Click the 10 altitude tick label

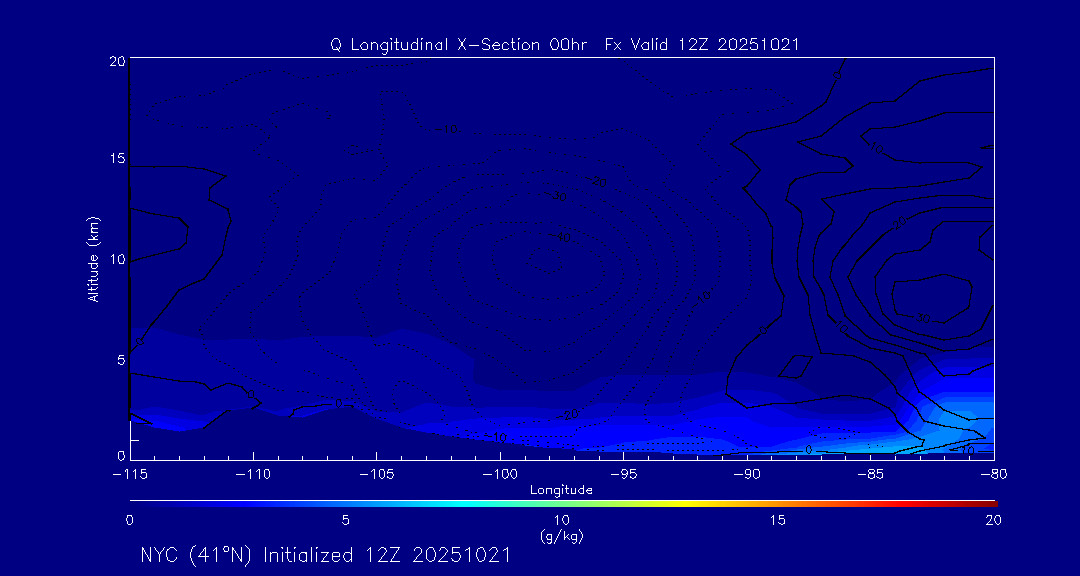tap(115, 259)
